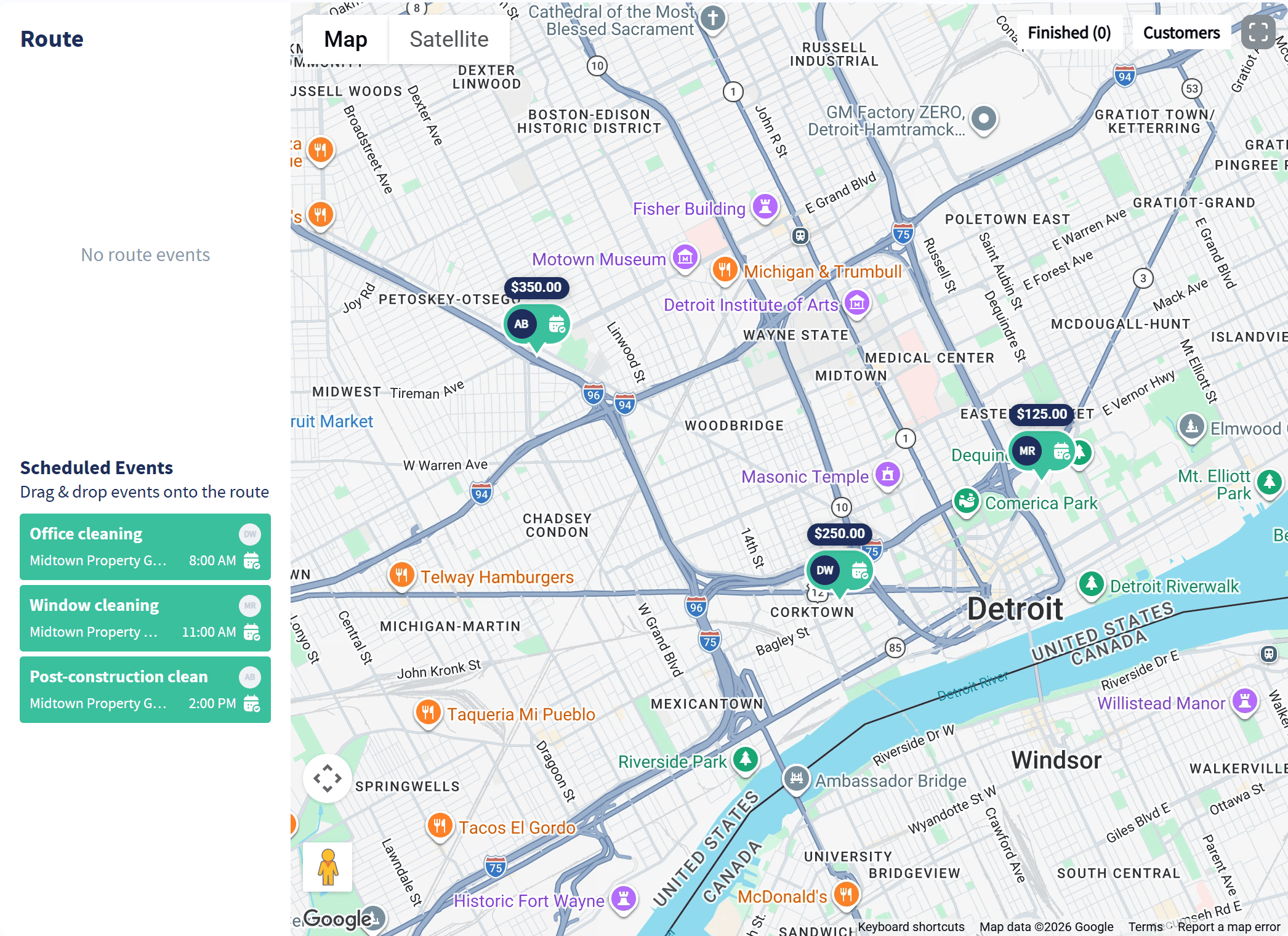Click the calendar icon on AB marker
This screenshot has height=936, width=1288.
pos(557,324)
